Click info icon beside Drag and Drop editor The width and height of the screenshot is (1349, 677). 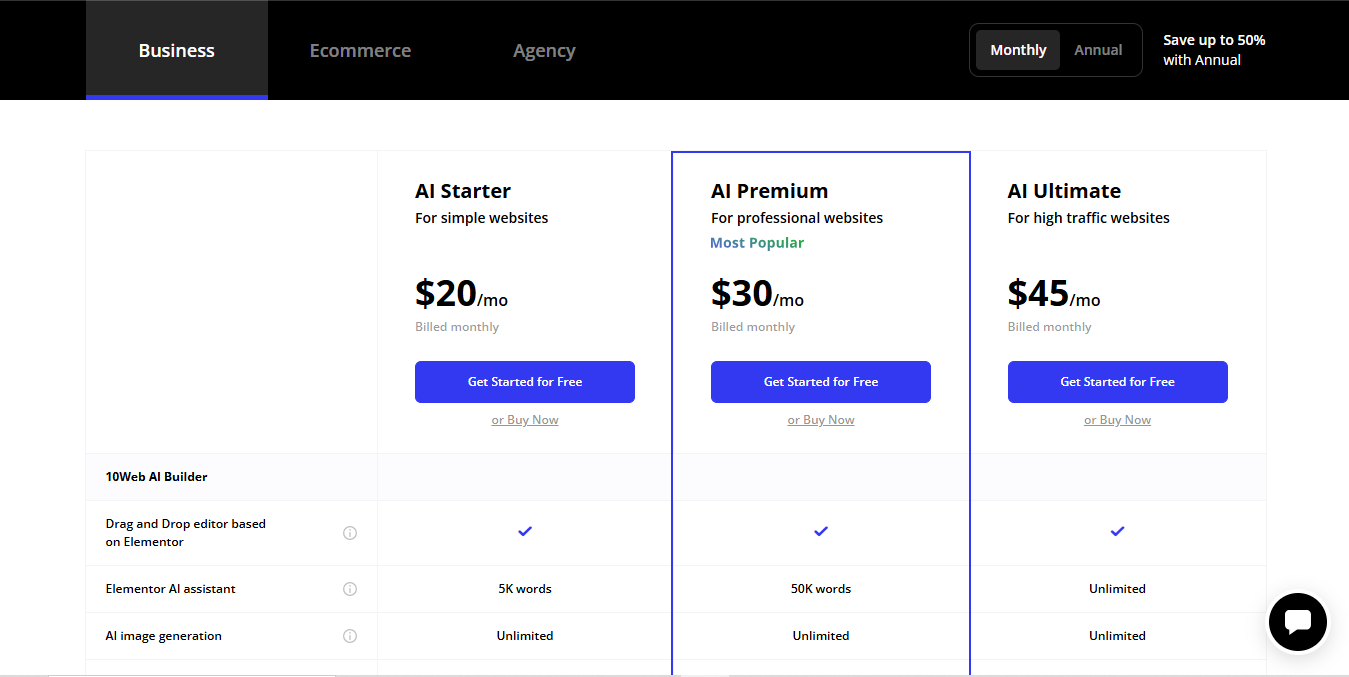click(350, 533)
